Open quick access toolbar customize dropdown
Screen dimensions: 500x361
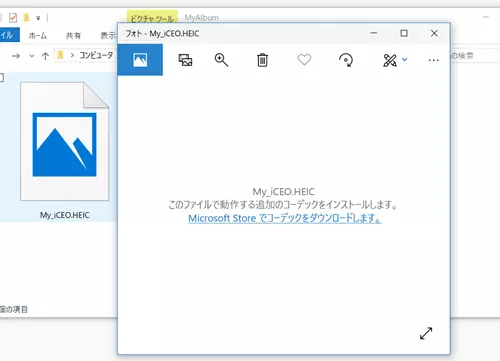point(38,18)
